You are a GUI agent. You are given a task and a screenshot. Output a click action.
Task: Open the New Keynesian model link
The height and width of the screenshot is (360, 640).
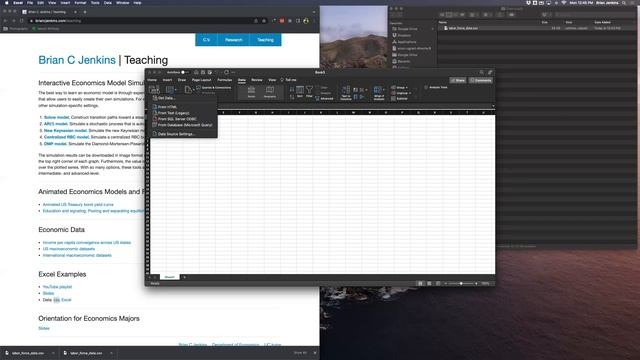(x=65, y=131)
